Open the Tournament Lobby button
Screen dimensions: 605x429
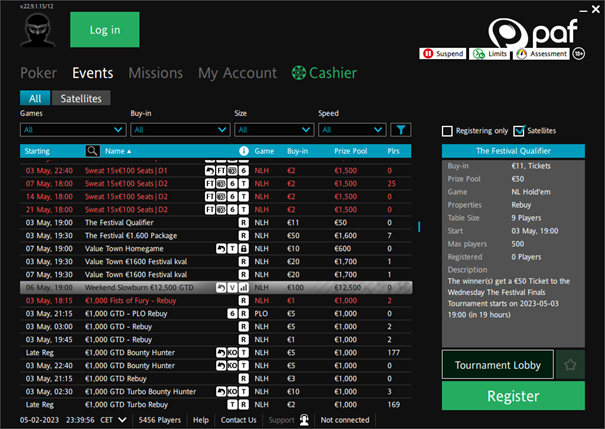[x=498, y=365]
